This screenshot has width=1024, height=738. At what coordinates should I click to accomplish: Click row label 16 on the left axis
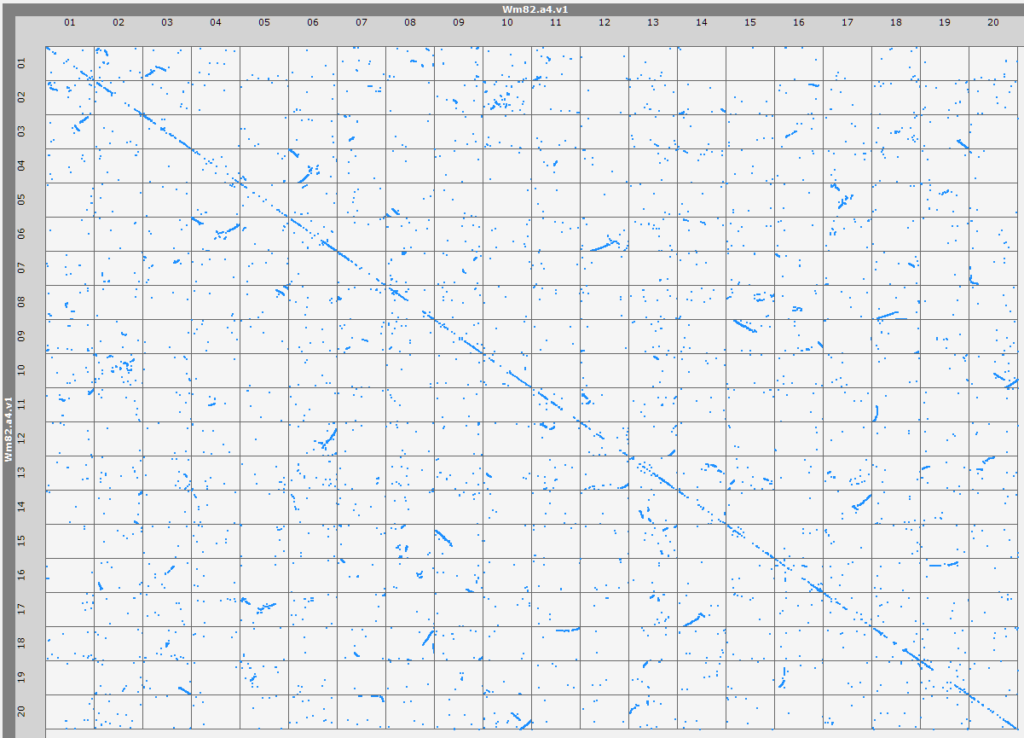(22, 575)
